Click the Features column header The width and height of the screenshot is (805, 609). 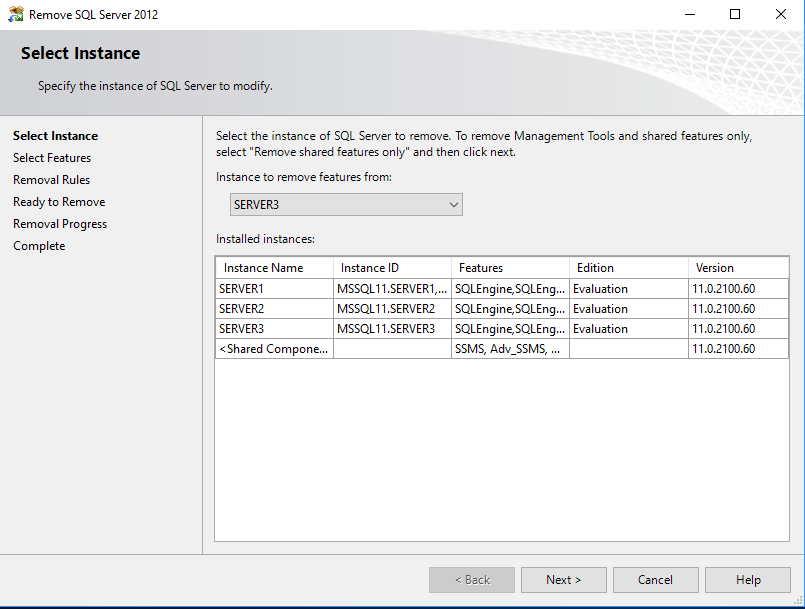pyautogui.click(x=510, y=267)
